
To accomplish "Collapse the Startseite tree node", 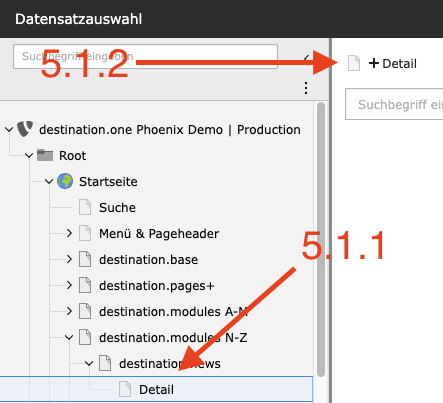I will point(49,181).
